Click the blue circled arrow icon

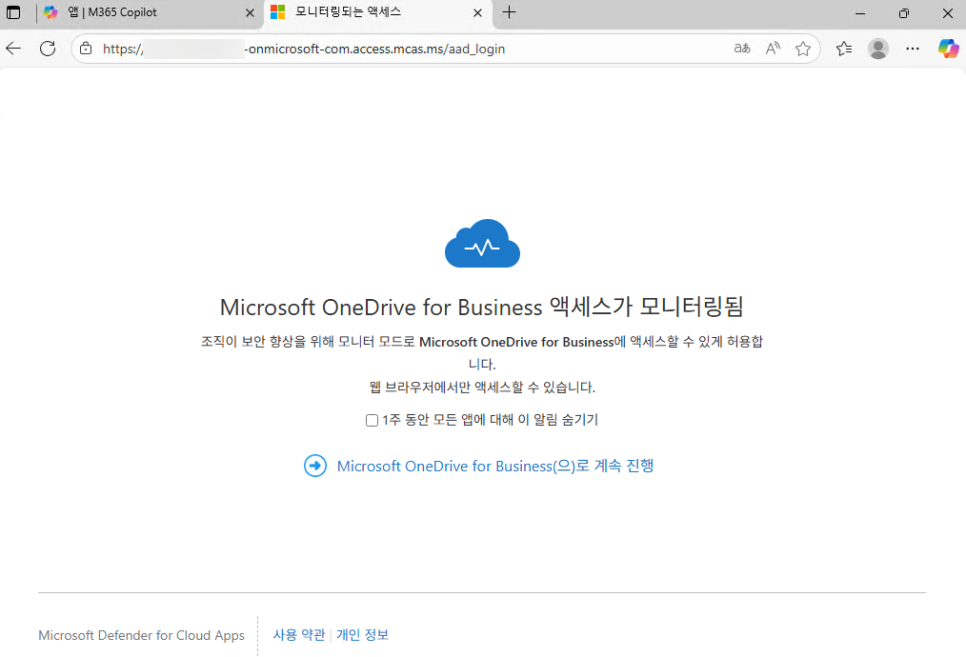315,465
